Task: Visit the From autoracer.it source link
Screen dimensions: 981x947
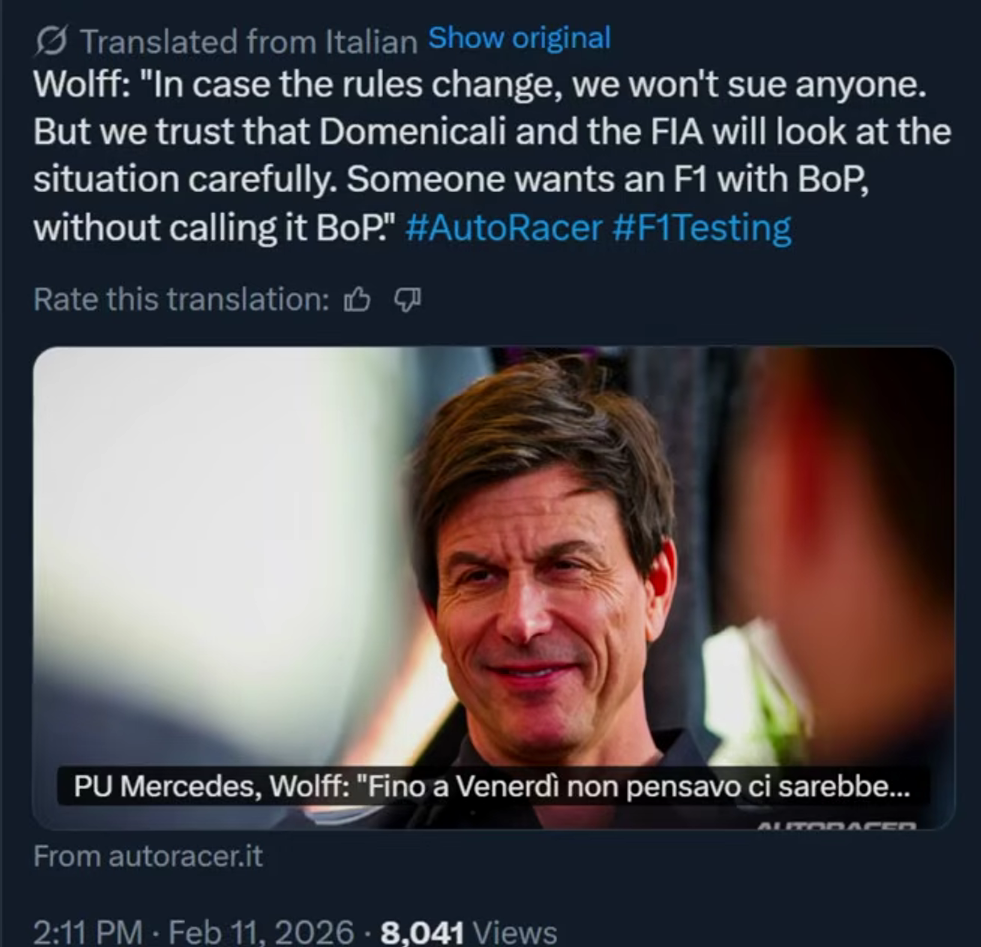Action: [148, 856]
